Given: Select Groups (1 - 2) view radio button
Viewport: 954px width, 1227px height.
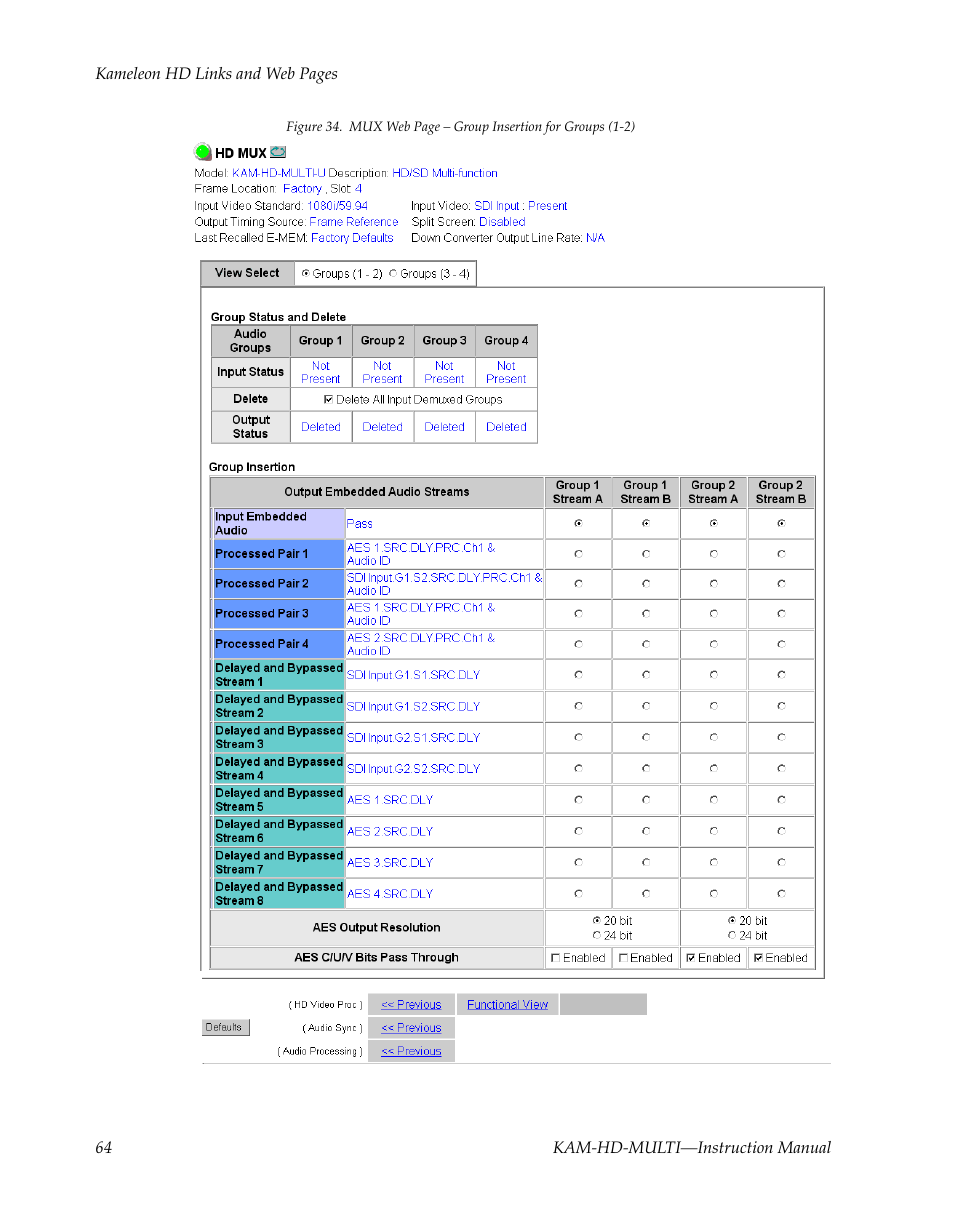Looking at the screenshot, I should pos(306,273).
